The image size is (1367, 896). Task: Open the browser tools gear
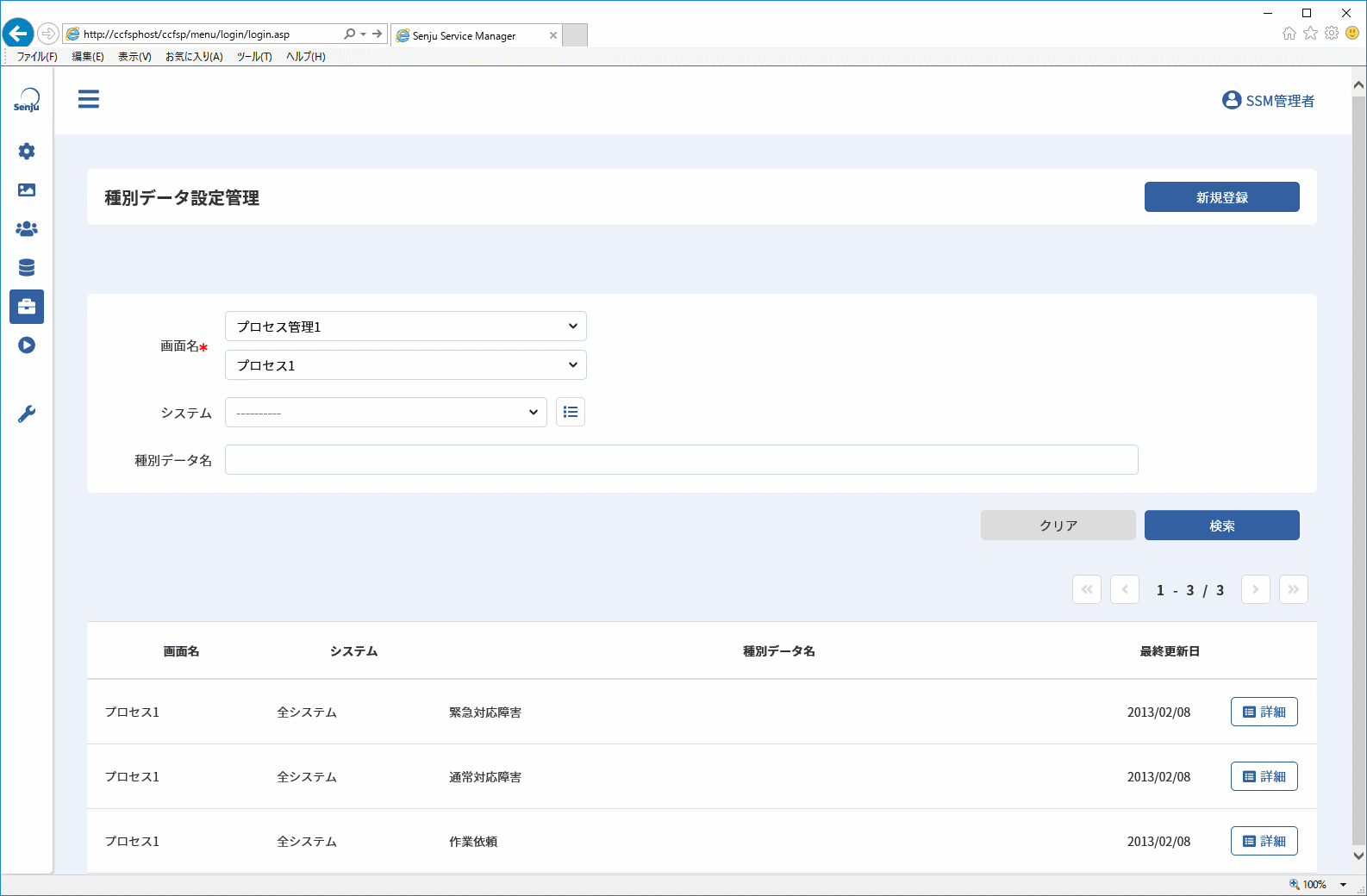[1332, 34]
